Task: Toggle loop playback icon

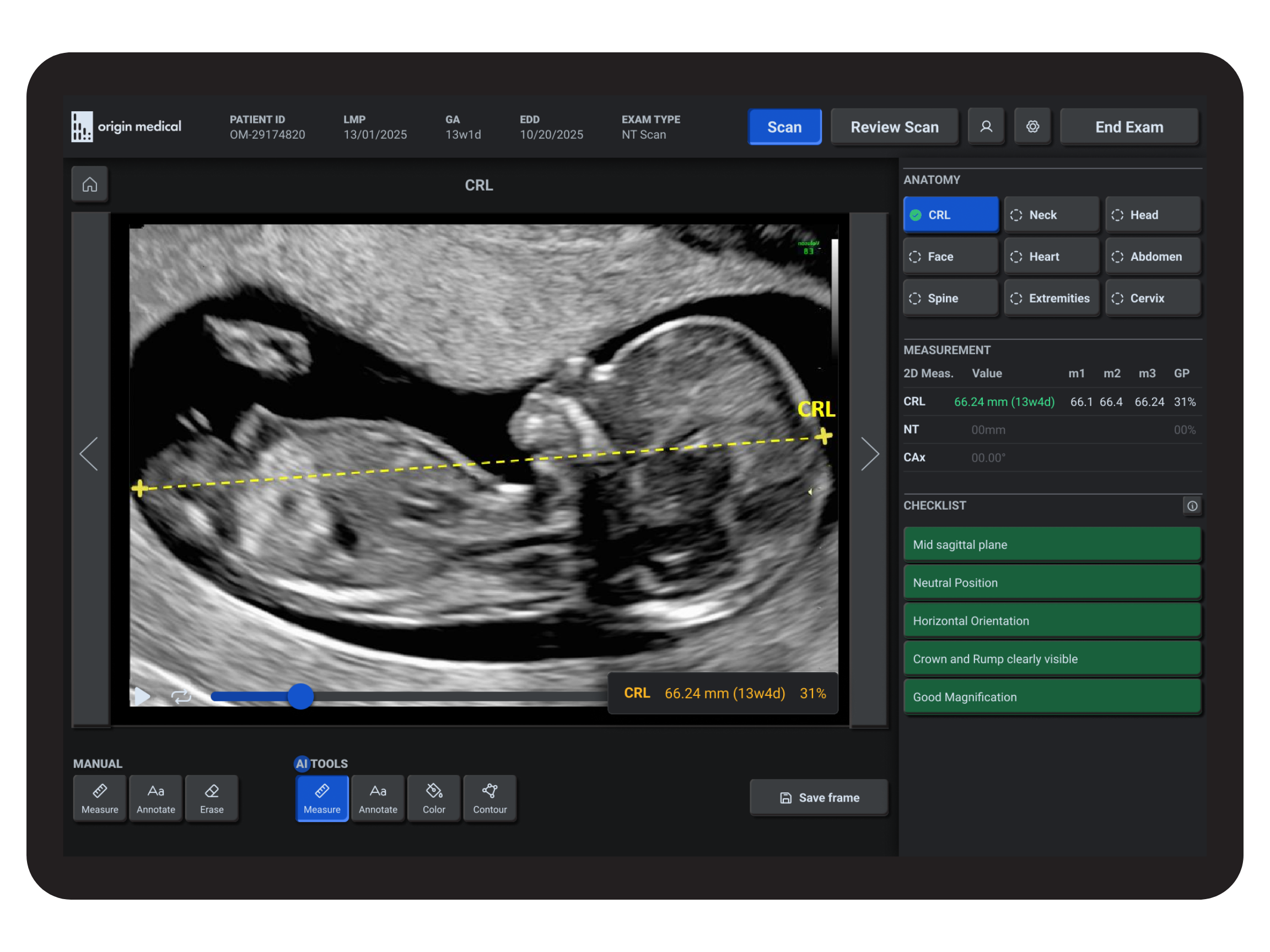Action: (181, 696)
